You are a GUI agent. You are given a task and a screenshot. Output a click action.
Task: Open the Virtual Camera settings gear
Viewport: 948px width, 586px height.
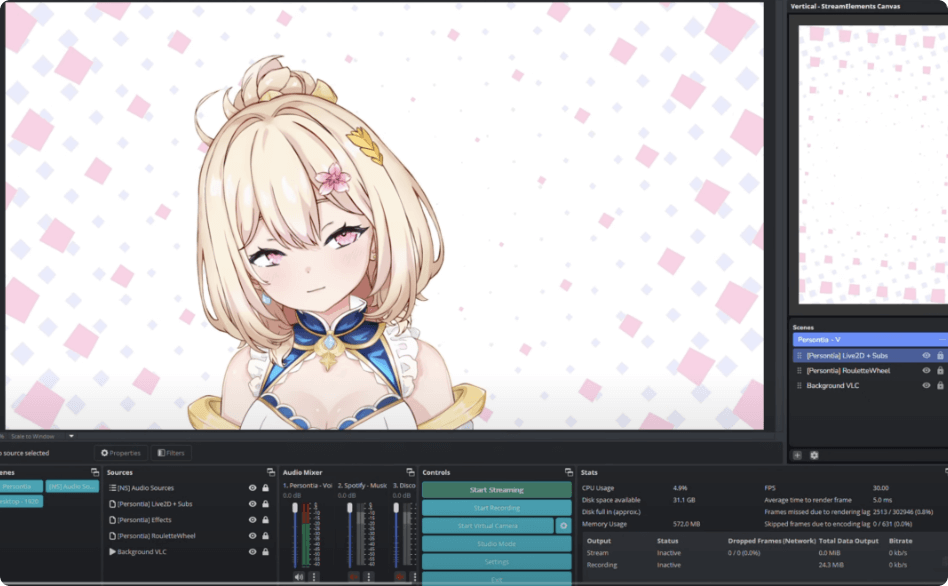(x=563, y=526)
